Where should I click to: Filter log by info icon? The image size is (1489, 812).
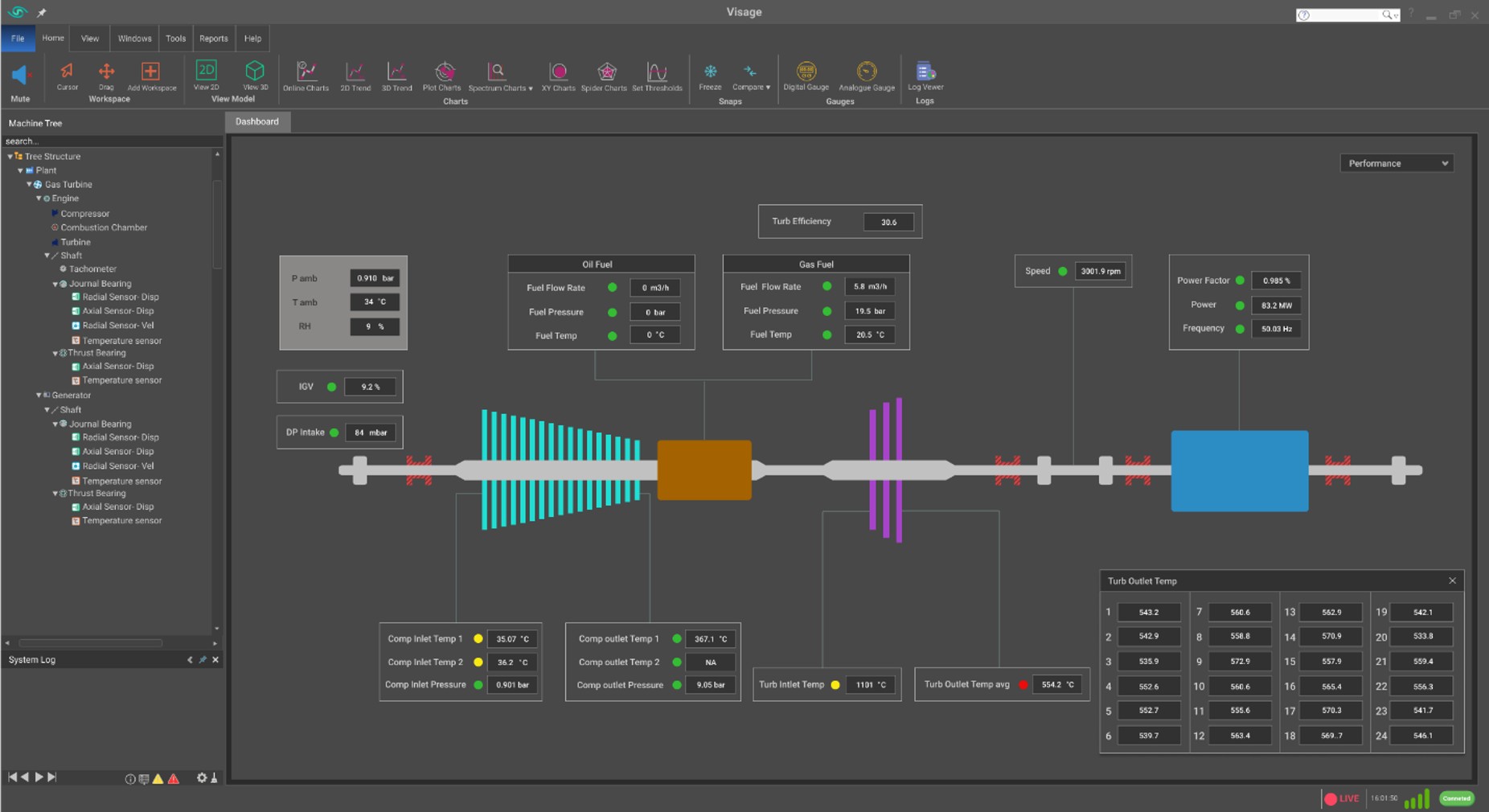coord(129,778)
